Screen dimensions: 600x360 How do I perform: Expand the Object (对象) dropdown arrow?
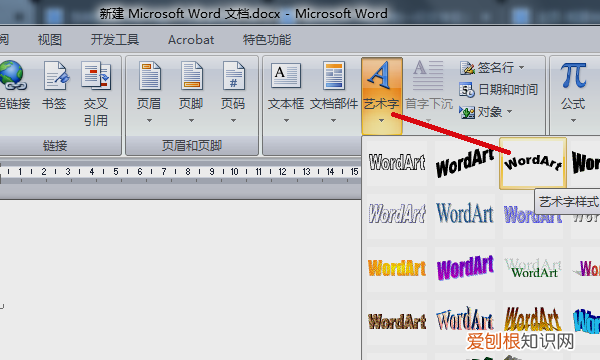[x=509, y=112]
